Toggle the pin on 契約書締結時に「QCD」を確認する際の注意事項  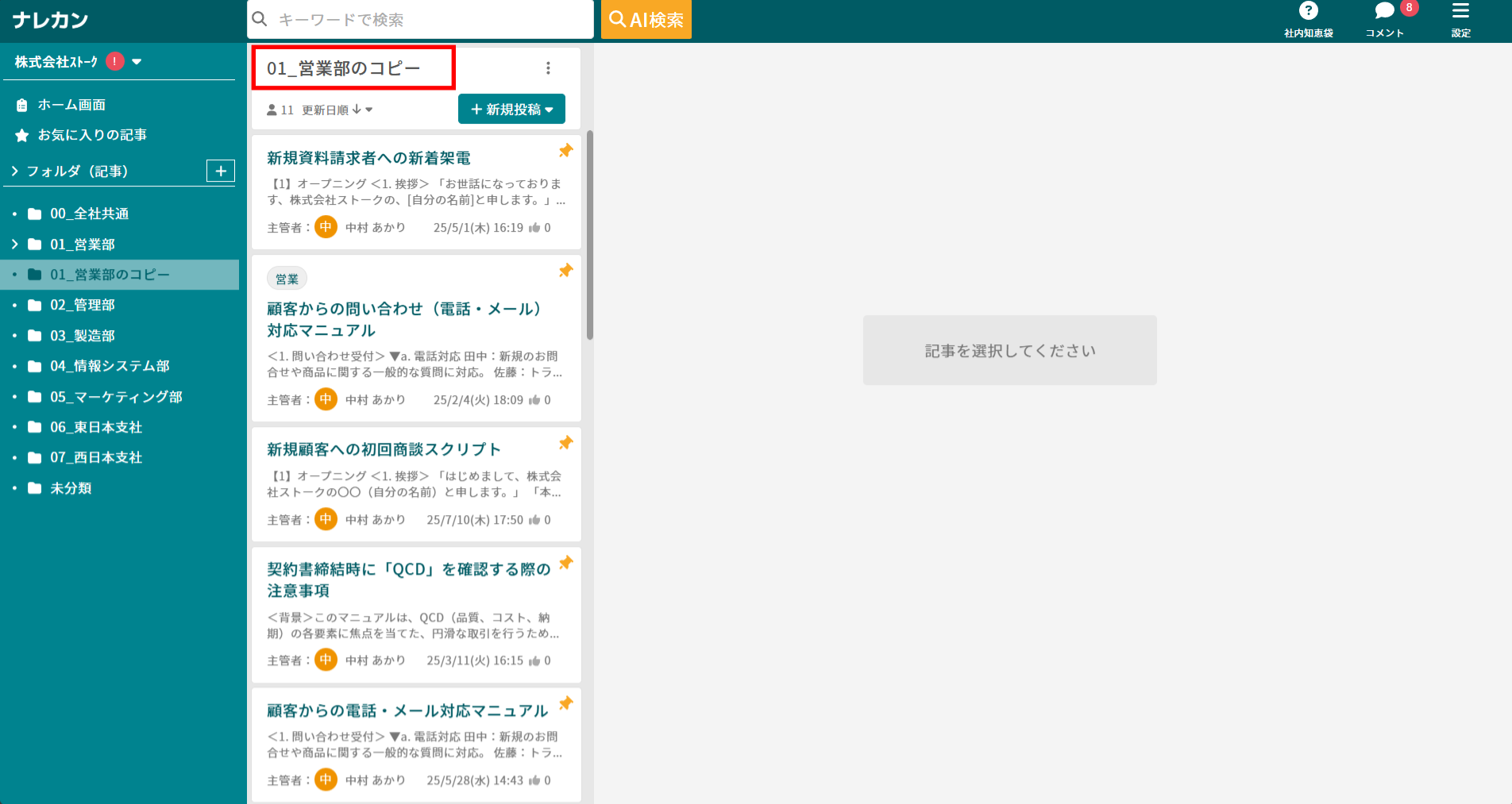565,563
